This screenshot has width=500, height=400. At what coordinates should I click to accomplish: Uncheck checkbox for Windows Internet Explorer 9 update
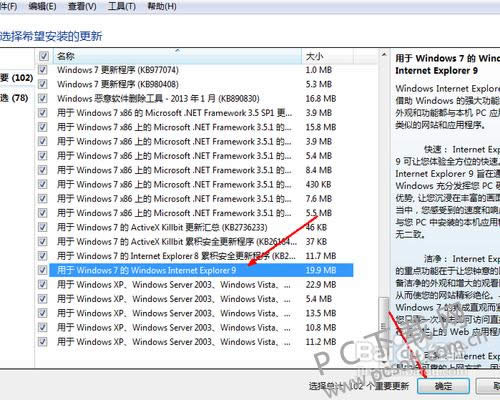click(43, 270)
